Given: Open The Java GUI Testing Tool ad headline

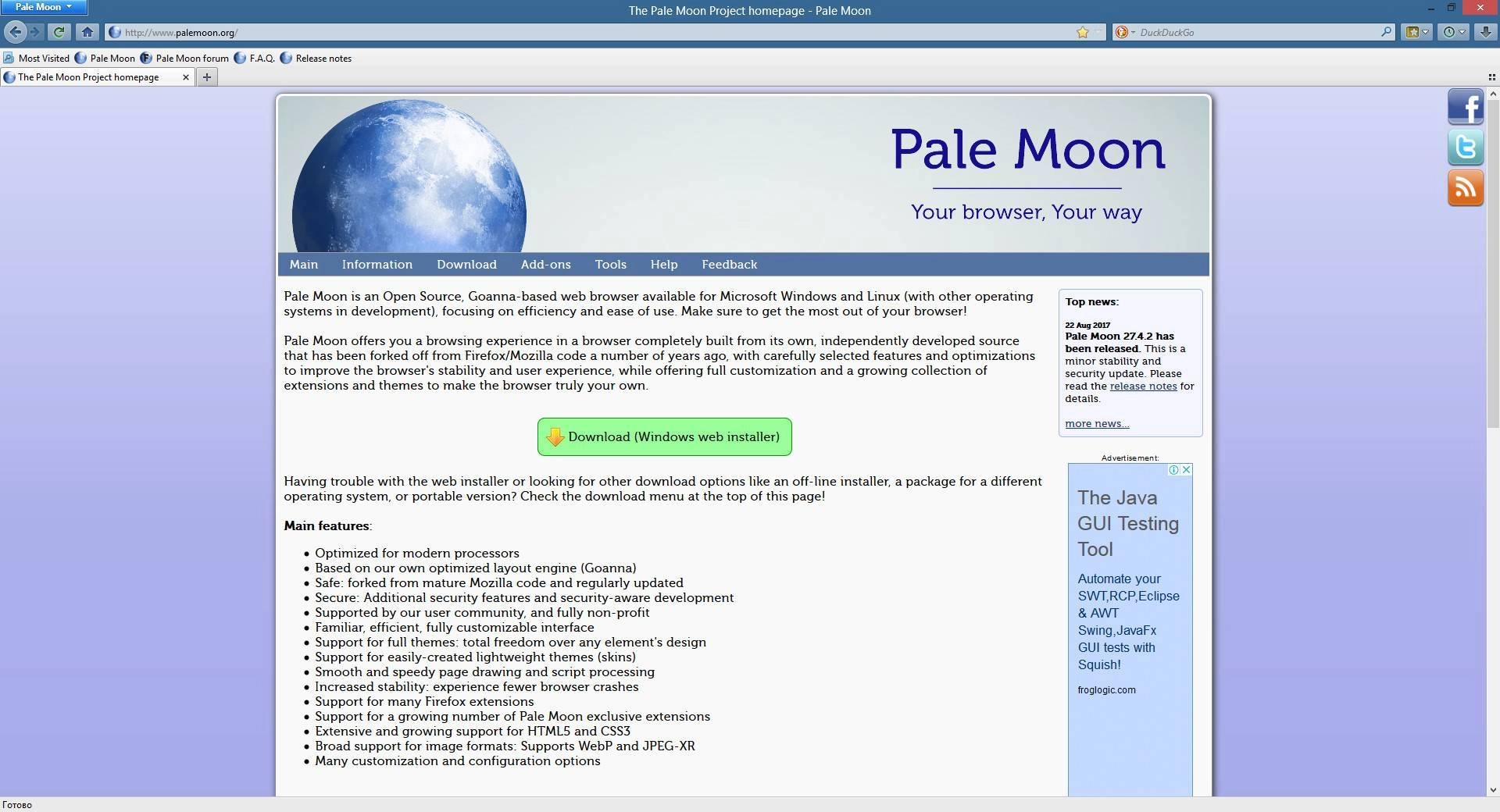Looking at the screenshot, I should click(1128, 523).
